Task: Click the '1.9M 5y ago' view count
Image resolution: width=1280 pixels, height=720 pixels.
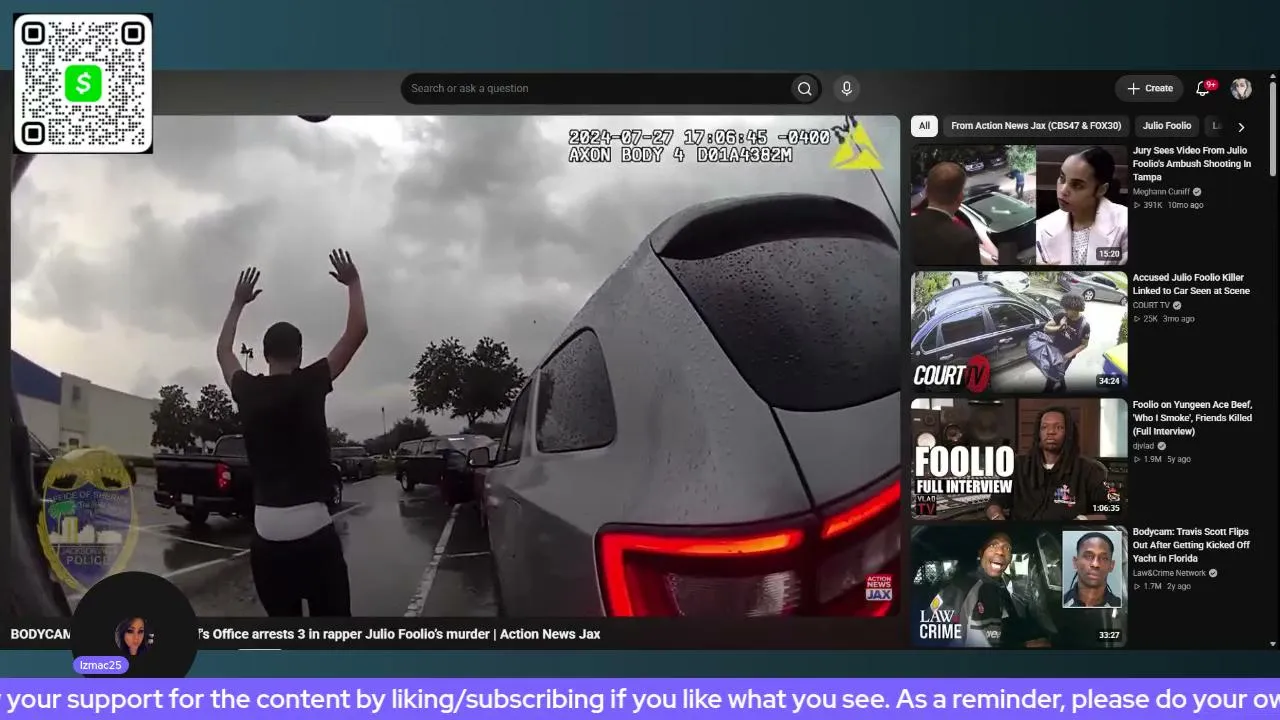Action: 1162,459
